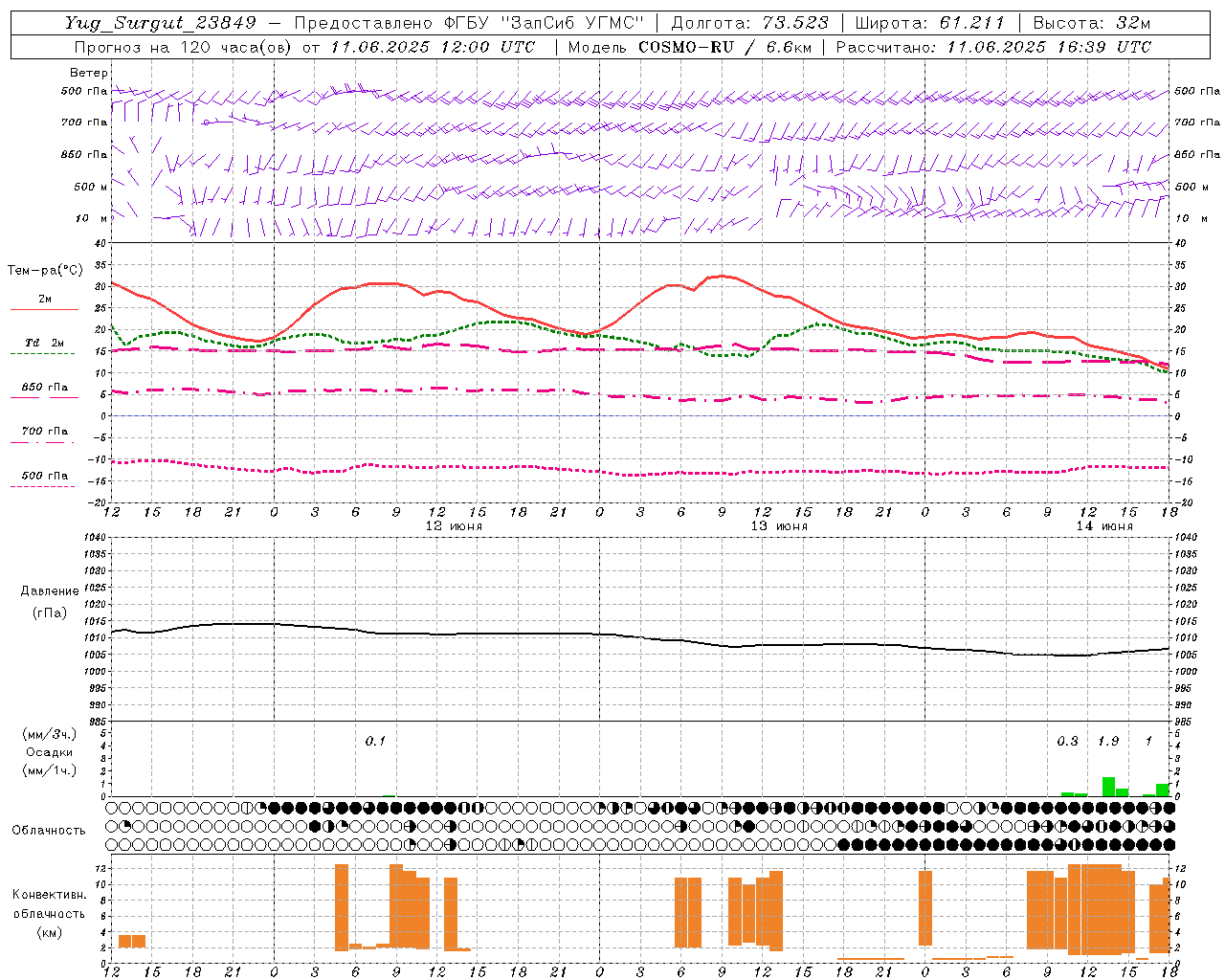Click "Рассчитано: 11.06.2025 16:39 UTC" timestamp
This screenshot has height=980, width=1225.
(993, 47)
